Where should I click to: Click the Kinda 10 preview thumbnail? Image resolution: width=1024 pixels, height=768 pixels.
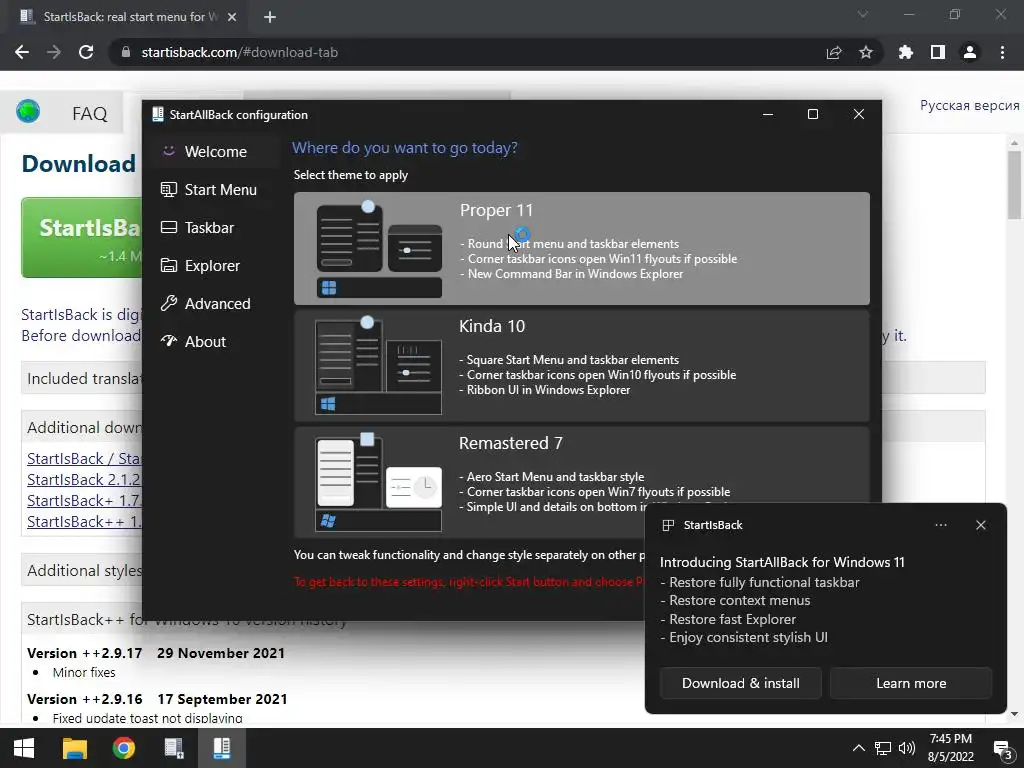pyautogui.click(x=378, y=365)
